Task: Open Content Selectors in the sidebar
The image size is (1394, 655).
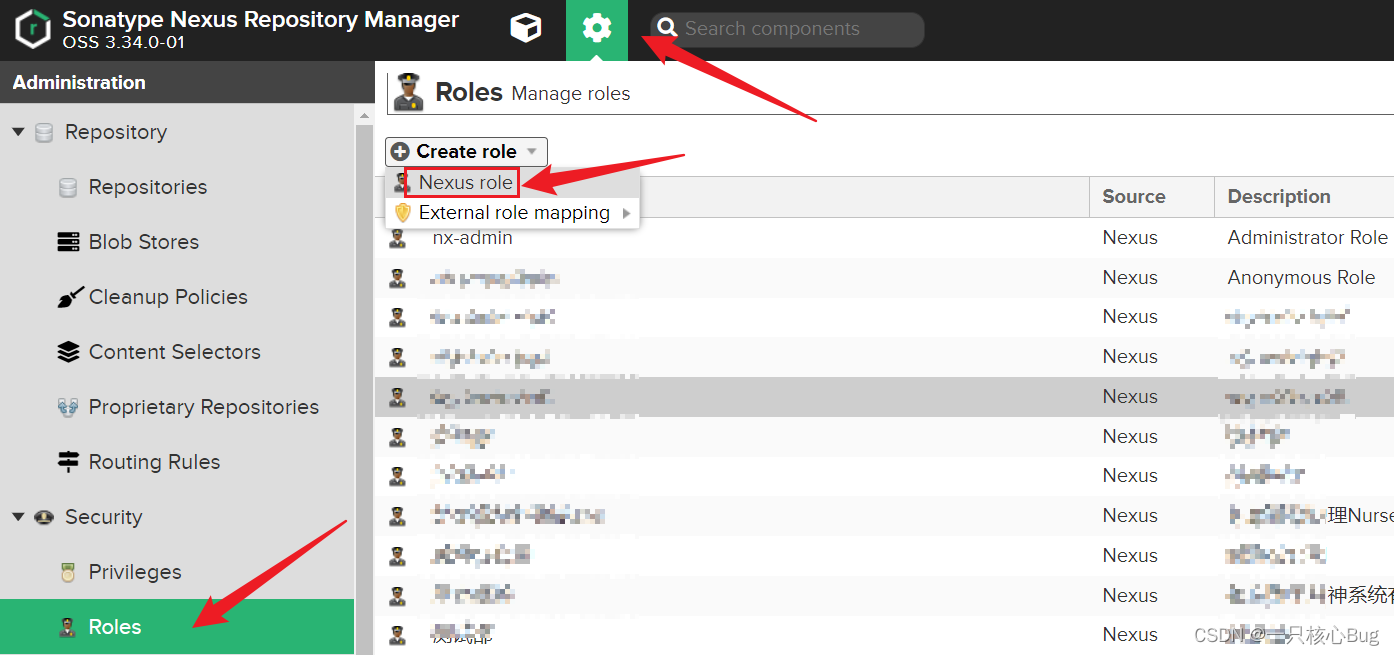Action: [x=175, y=352]
